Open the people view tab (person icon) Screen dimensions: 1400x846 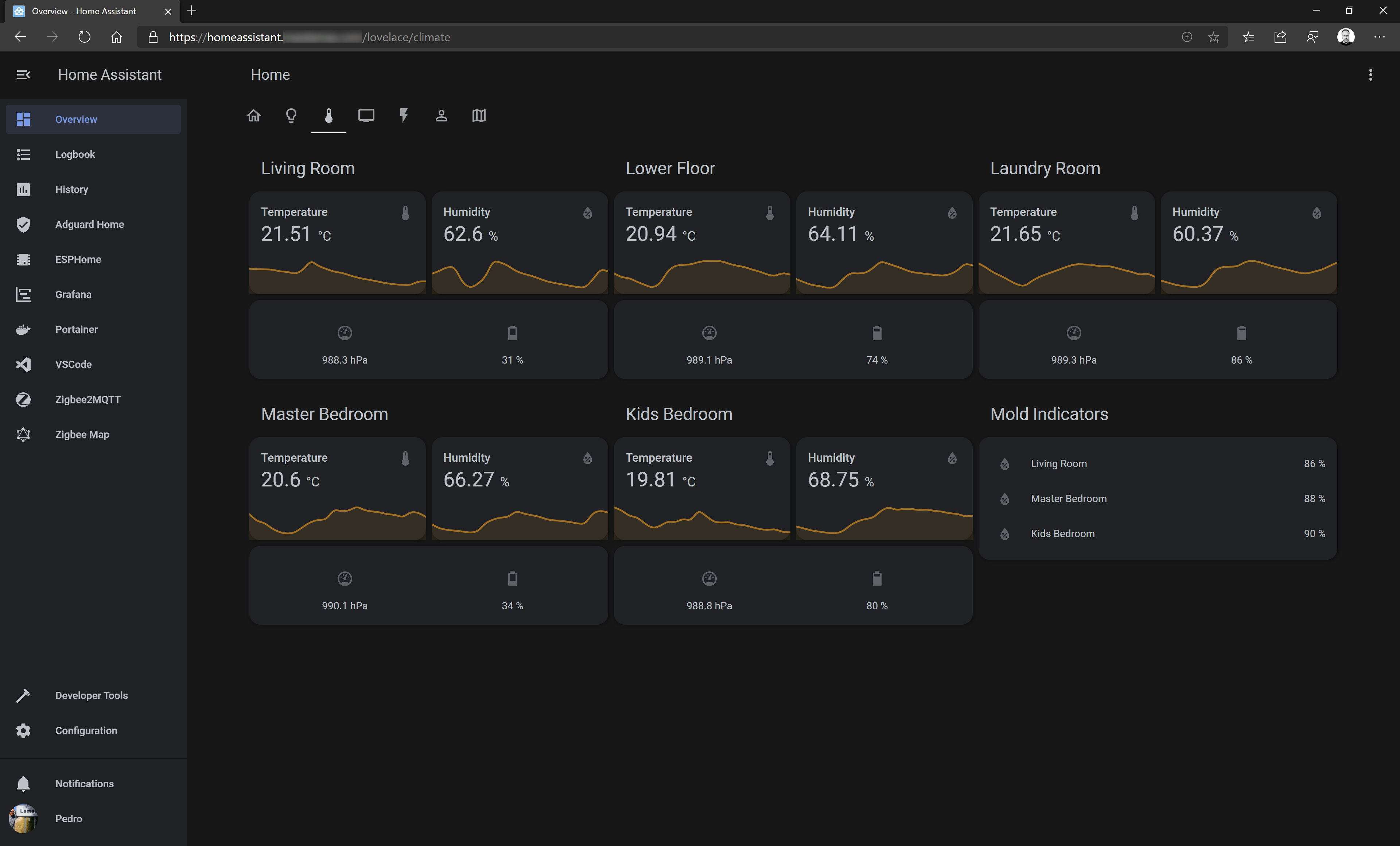tap(441, 116)
